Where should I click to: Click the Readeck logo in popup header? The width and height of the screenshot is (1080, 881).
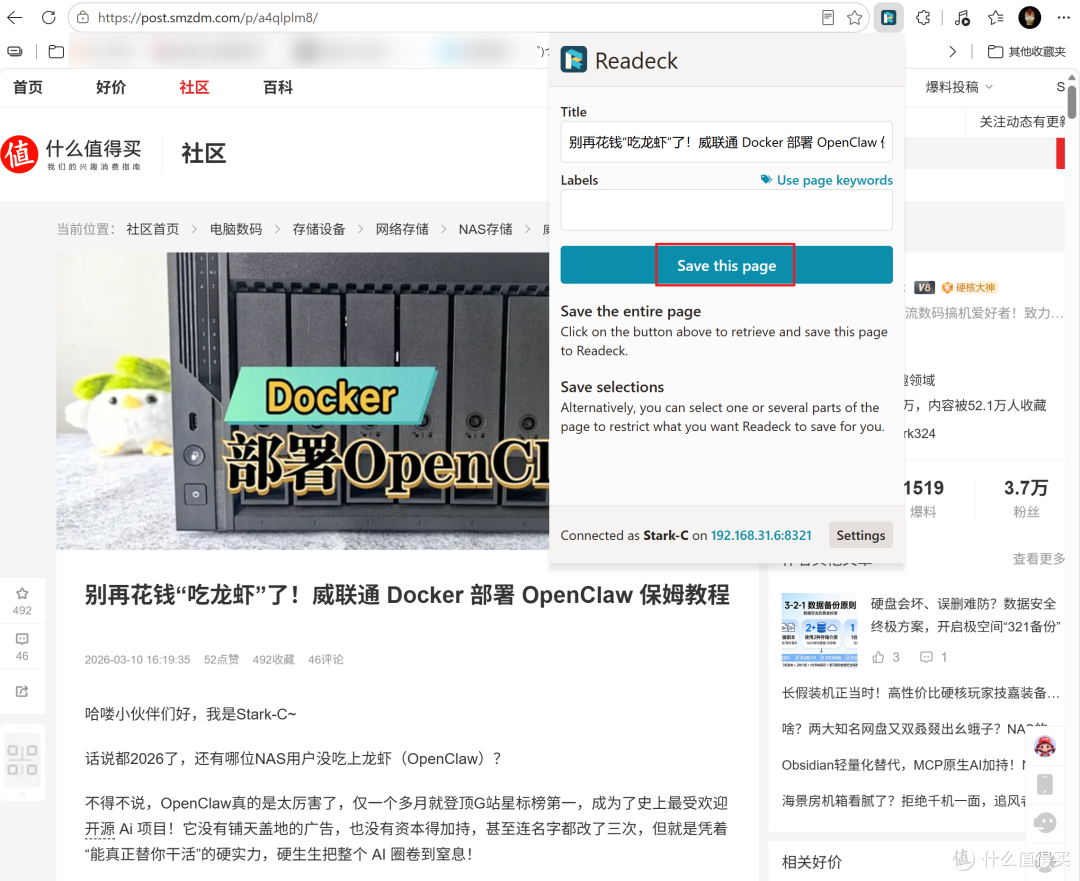573,60
